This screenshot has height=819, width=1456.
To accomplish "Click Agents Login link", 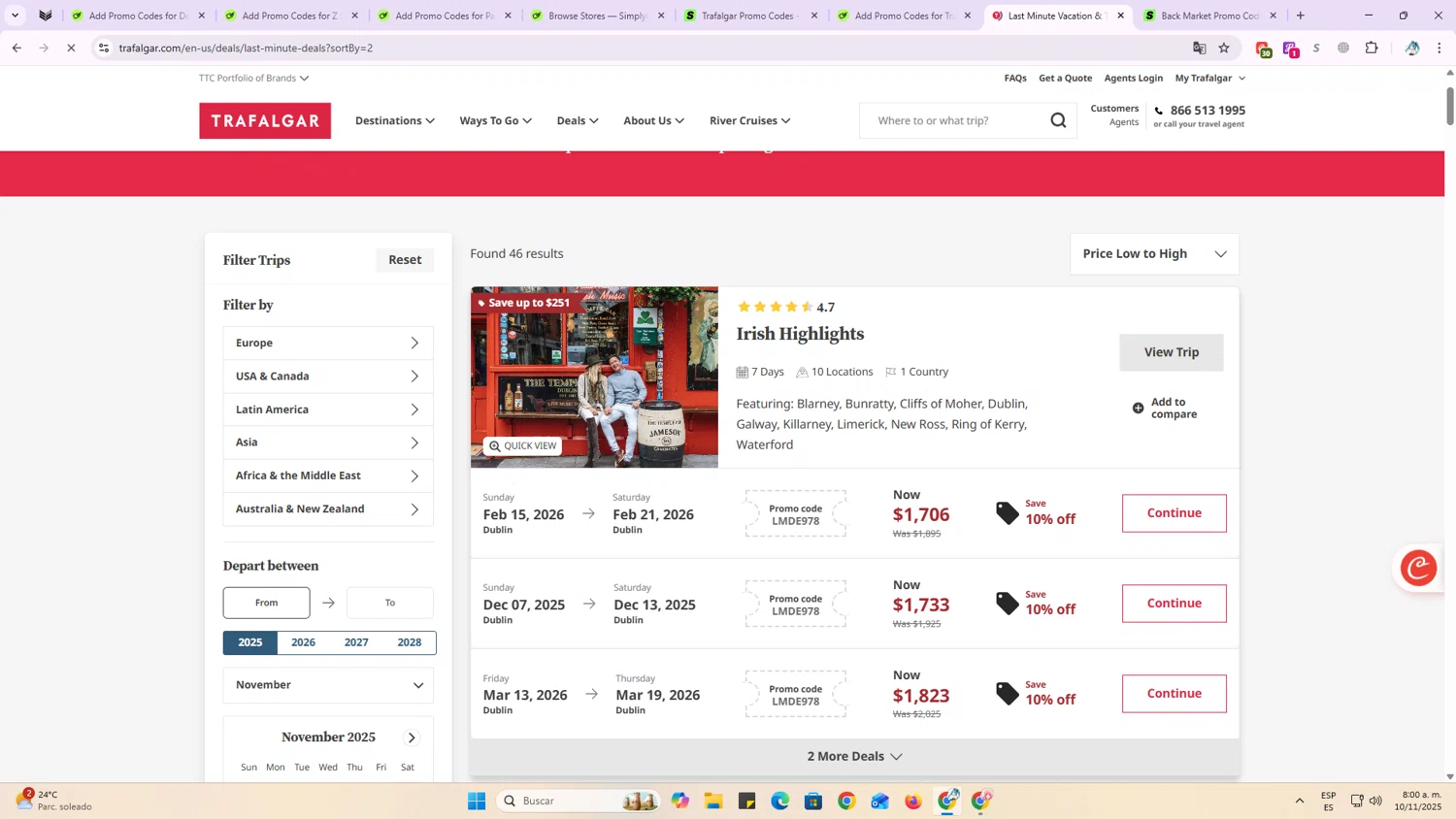I will 1133,78.
